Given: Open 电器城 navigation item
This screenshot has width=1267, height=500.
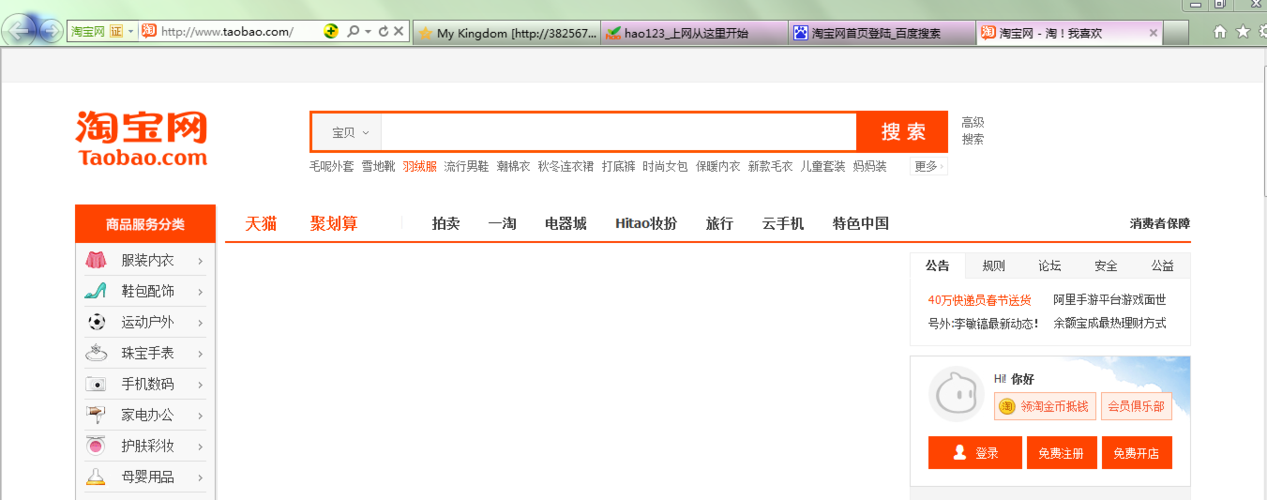Looking at the screenshot, I should tap(566, 224).
